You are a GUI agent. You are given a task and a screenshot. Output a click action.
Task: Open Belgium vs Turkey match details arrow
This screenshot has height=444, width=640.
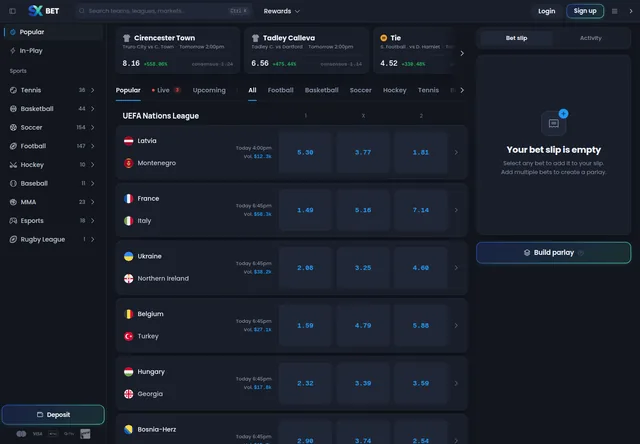(456, 326)
